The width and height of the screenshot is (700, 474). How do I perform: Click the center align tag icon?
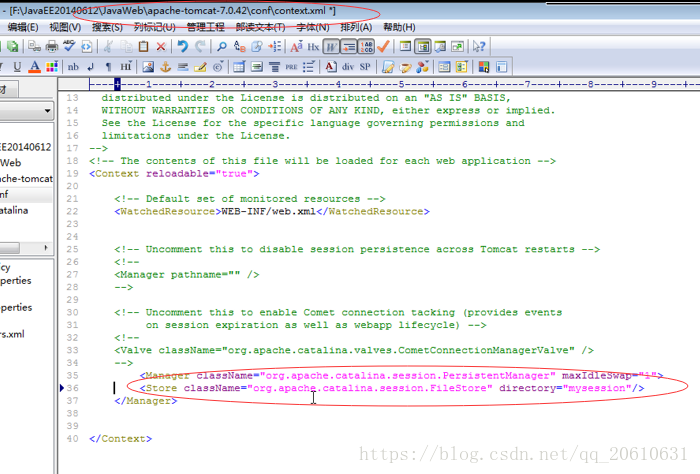click(275, 67)
